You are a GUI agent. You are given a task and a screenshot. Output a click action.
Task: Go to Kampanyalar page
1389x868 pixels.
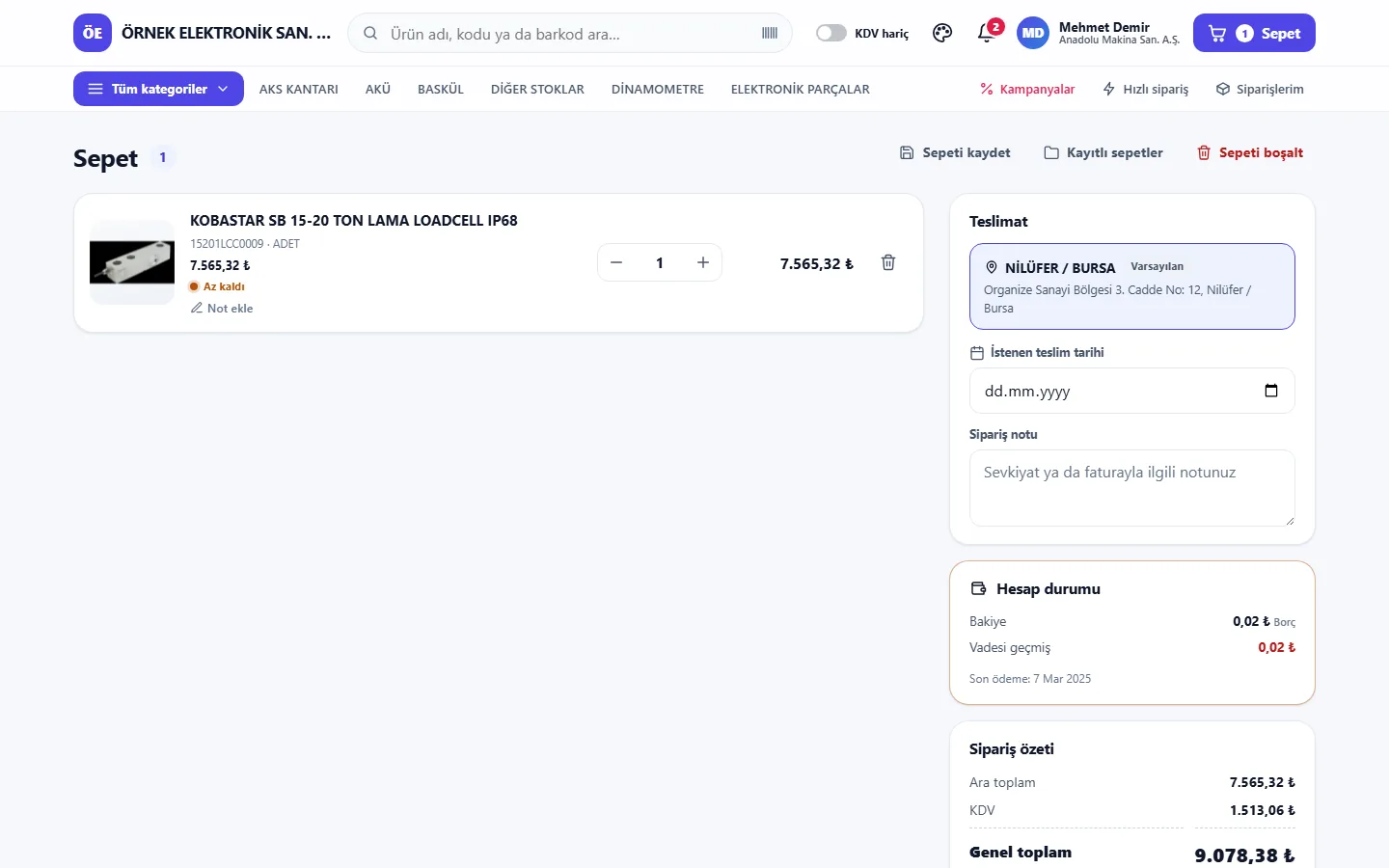1027,89
